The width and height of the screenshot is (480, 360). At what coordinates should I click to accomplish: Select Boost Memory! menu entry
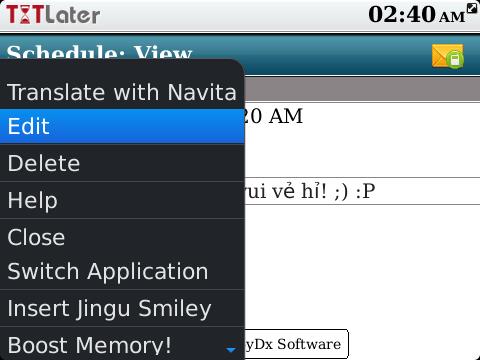pyautogui.click(x=122, y=344)
